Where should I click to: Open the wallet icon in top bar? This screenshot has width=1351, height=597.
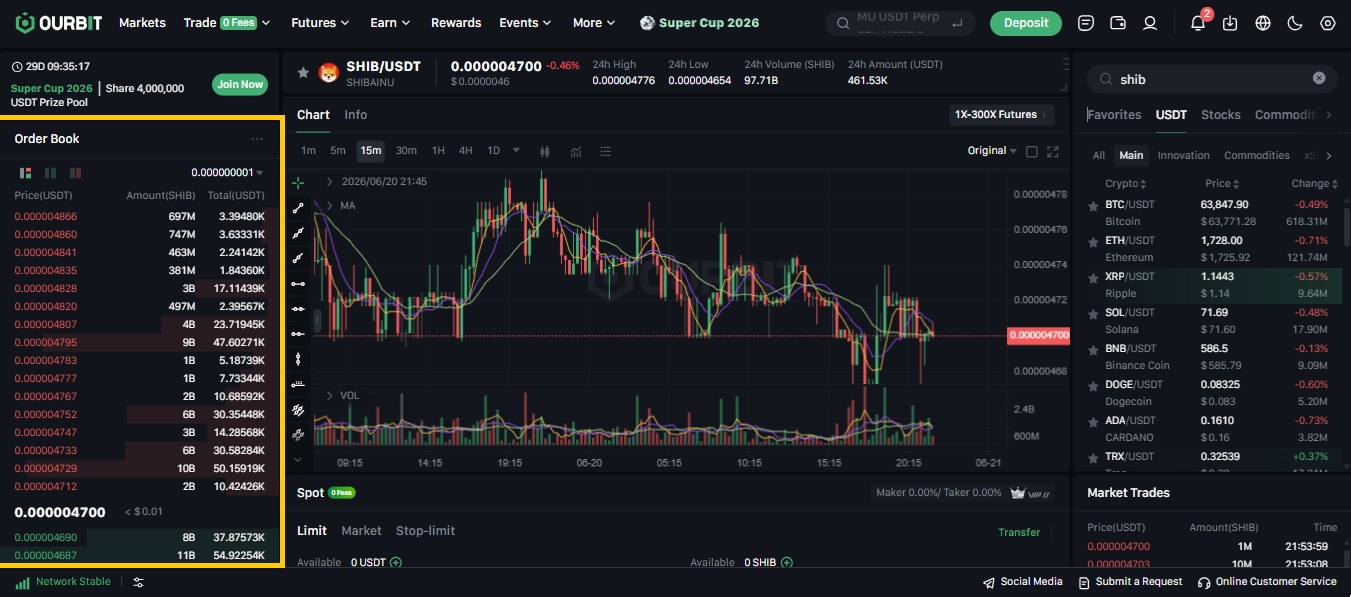click(x=1118, y=22)
